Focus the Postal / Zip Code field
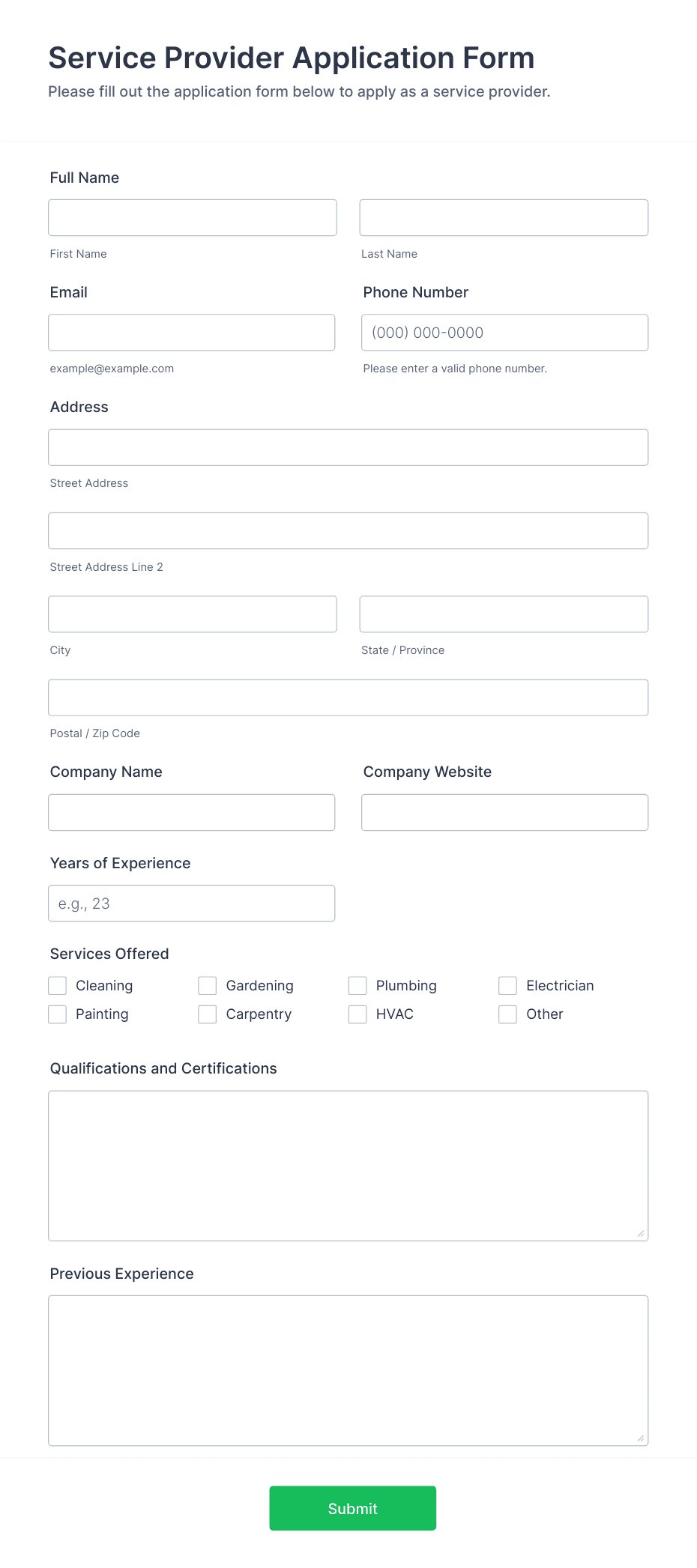697x1568 pixels. 348,697
